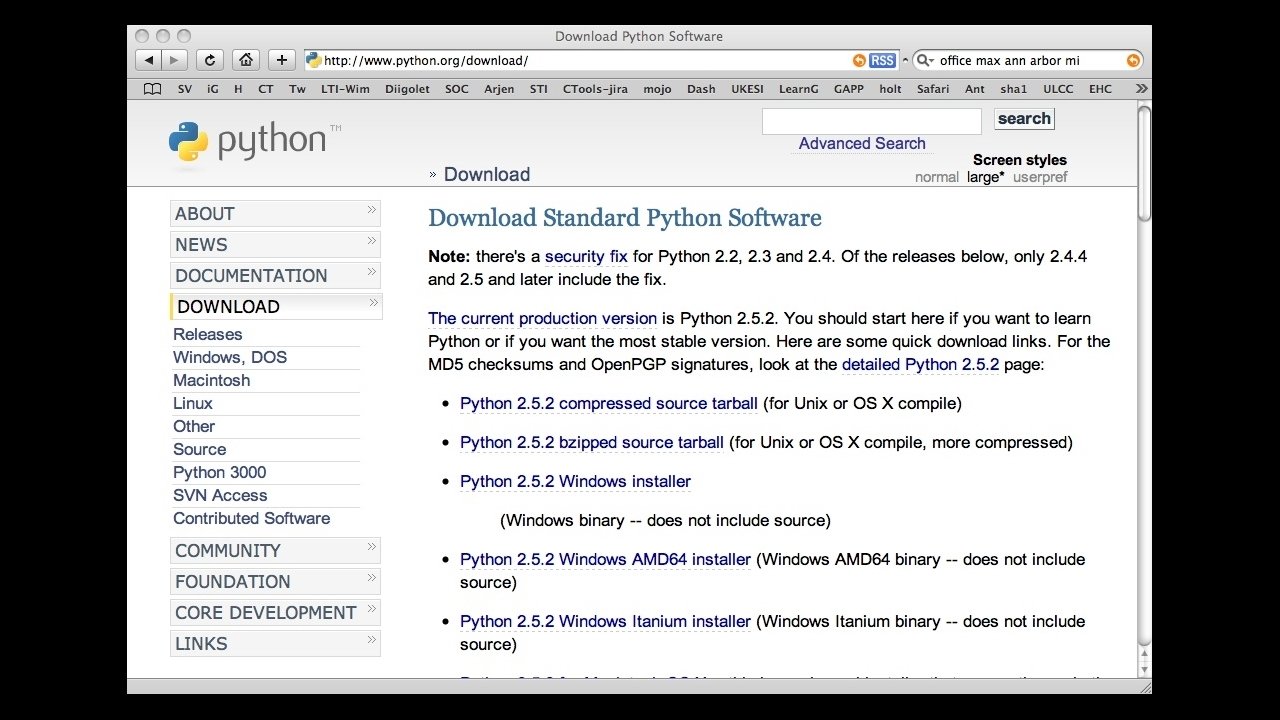Switch screen style to normal

point(936,177)
